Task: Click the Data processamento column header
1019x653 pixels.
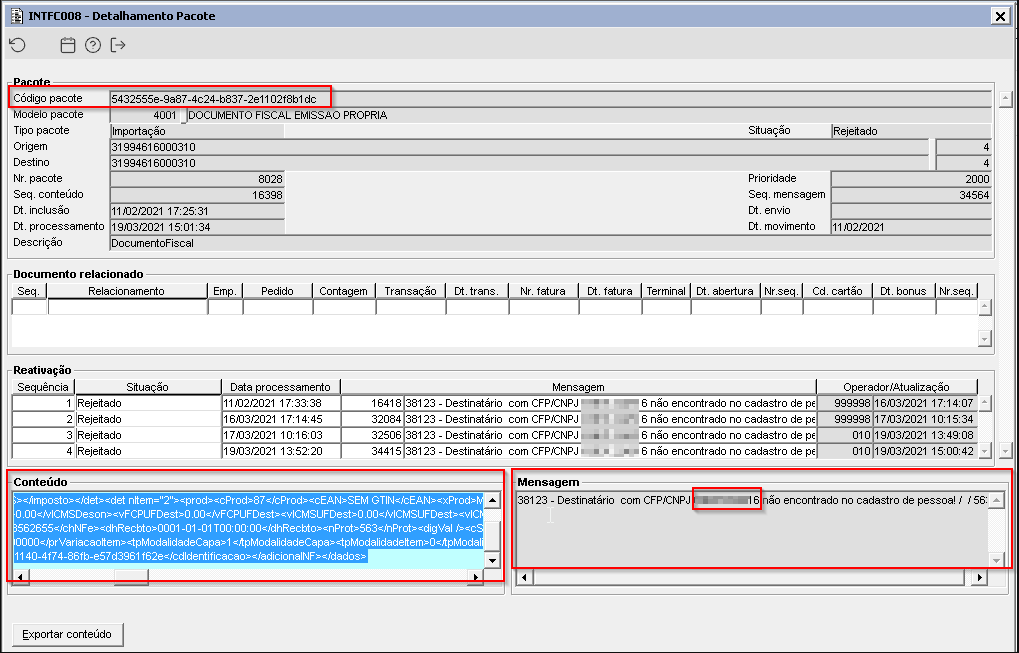Action: coord(280,387)
